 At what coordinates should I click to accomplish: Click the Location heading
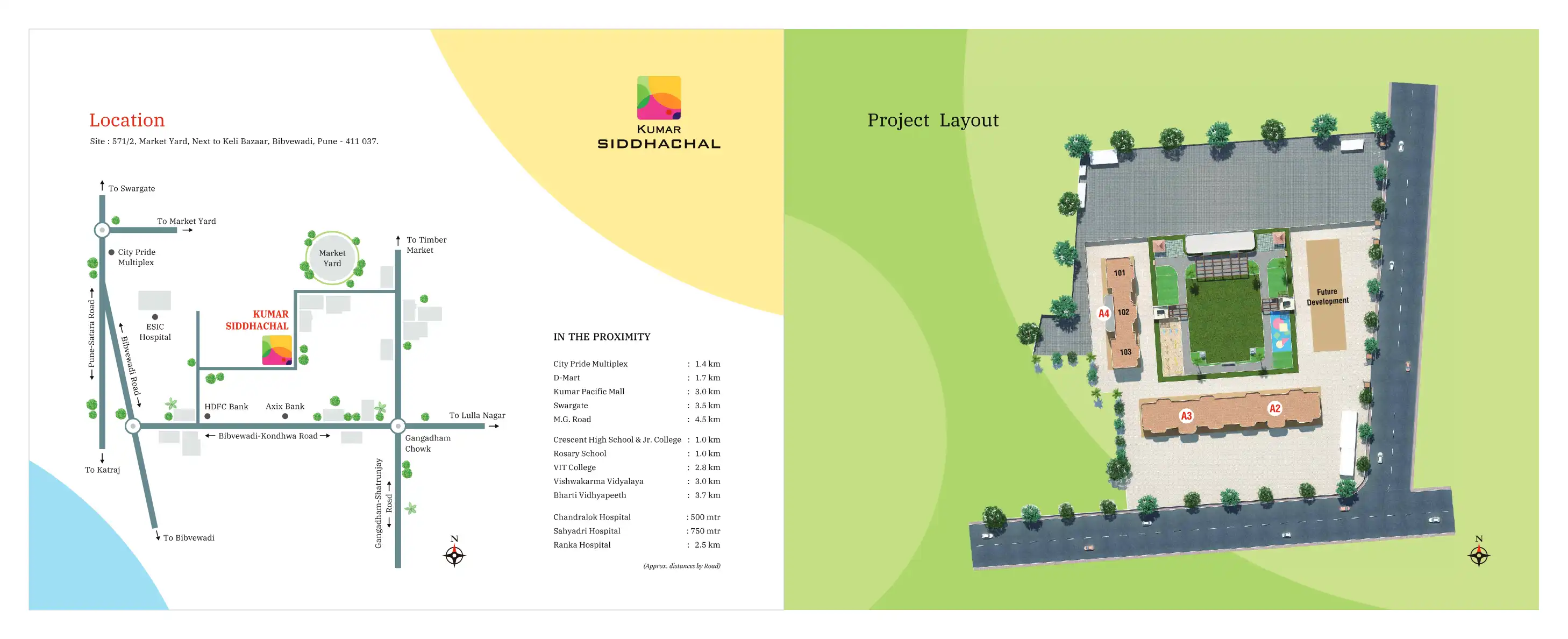click(x=127, y=120)
